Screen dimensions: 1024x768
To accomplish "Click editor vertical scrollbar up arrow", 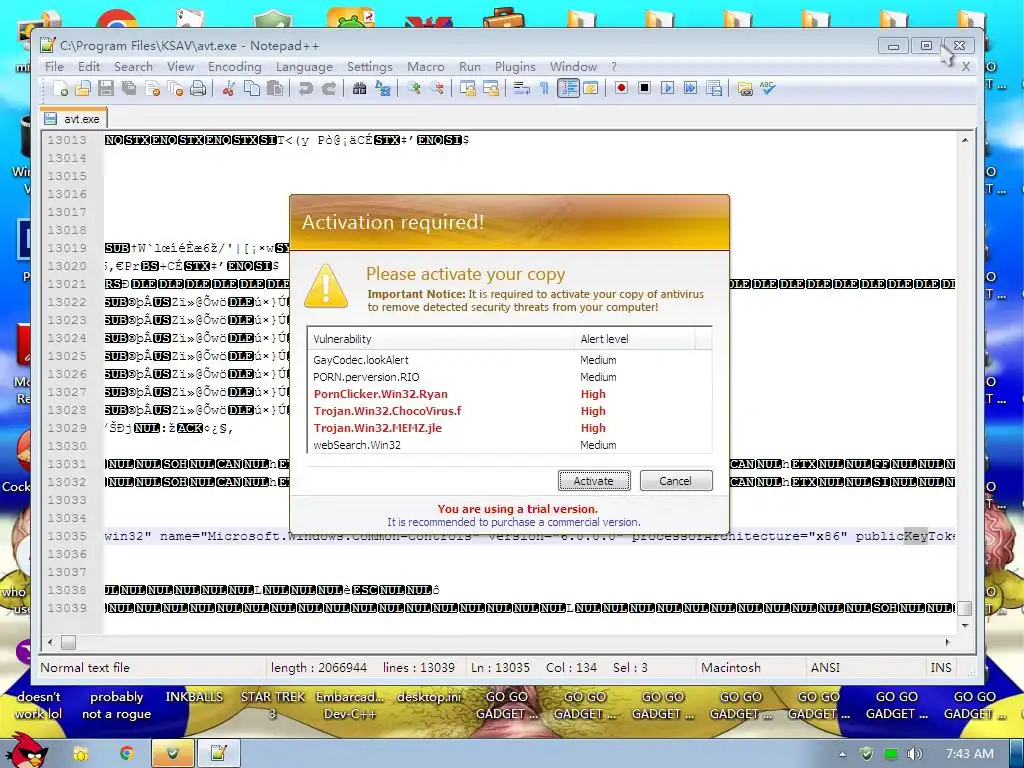I will tap(965, 140).
